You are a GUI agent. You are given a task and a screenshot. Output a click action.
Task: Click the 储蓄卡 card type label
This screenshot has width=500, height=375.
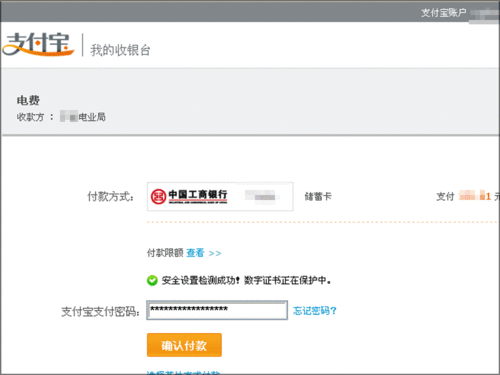pyautogui.click(x=318, y=196)
